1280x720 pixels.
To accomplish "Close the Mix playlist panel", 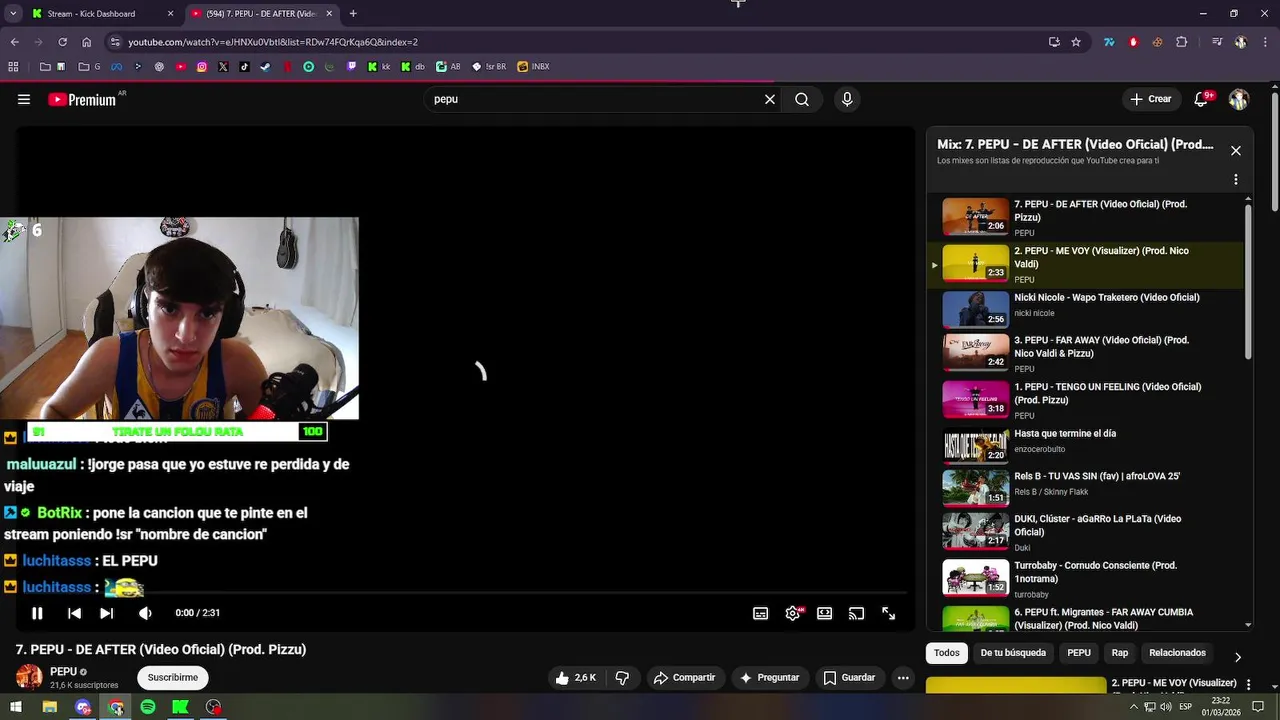I will (1236, 151).
